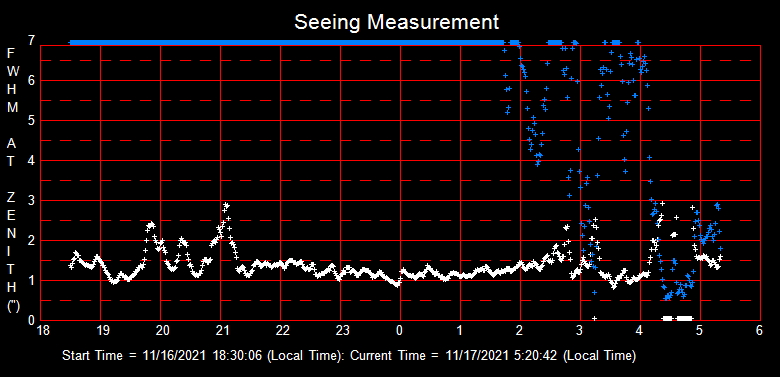The width and height of the screenshot is (780, 377).
Task: Click the x-axis label 22
Action: coord(283,331)
